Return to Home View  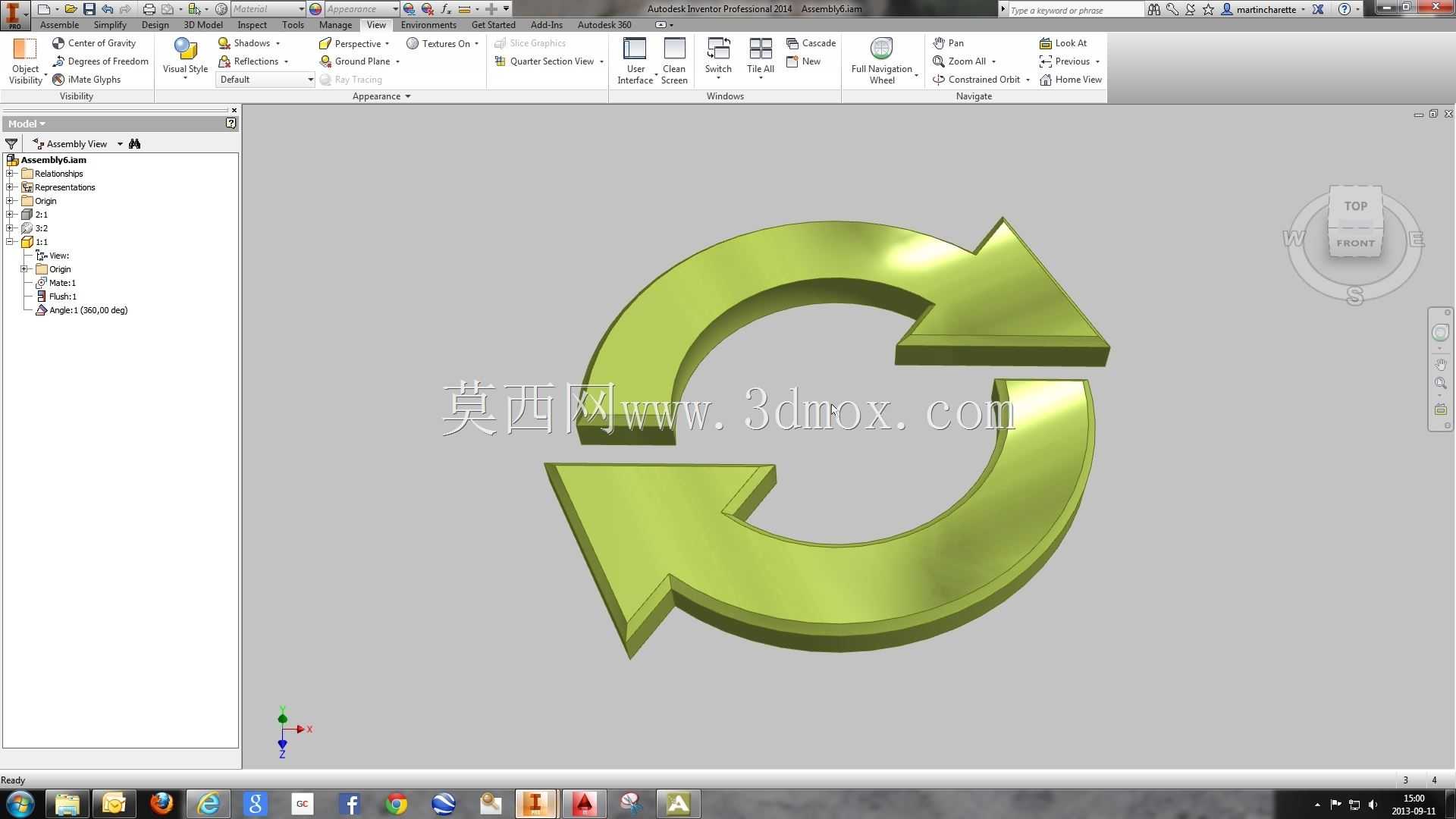point(1071,80)
